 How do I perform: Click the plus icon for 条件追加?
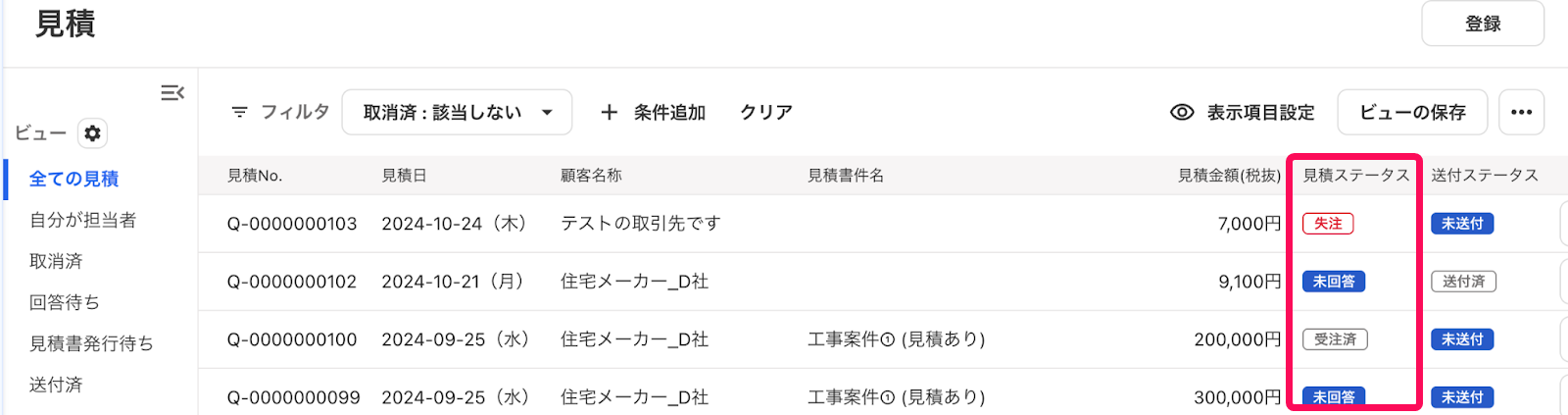click(609, 113)
